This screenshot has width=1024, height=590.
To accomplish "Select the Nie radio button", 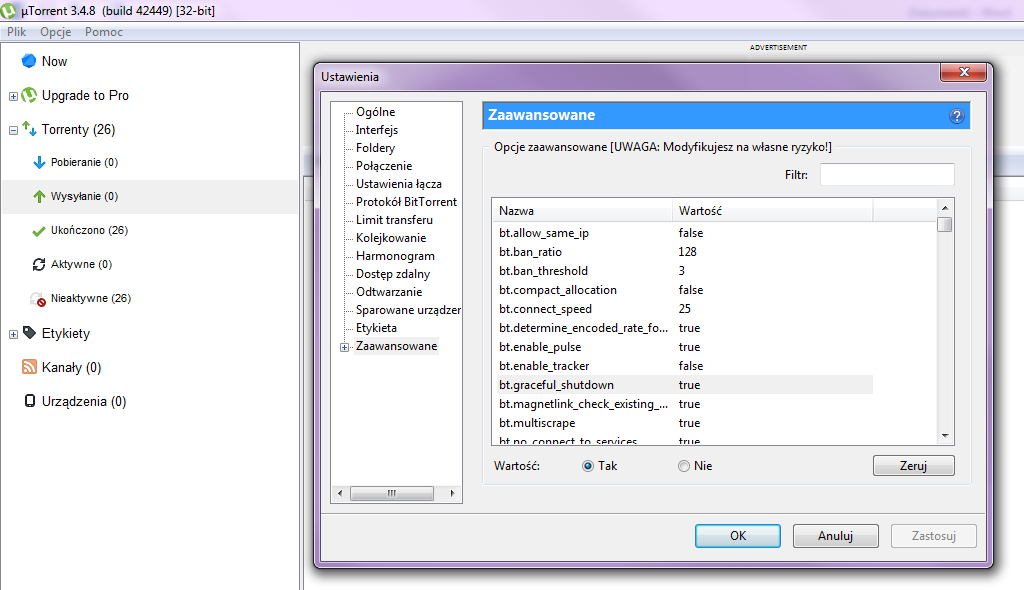I will point(684,466).
